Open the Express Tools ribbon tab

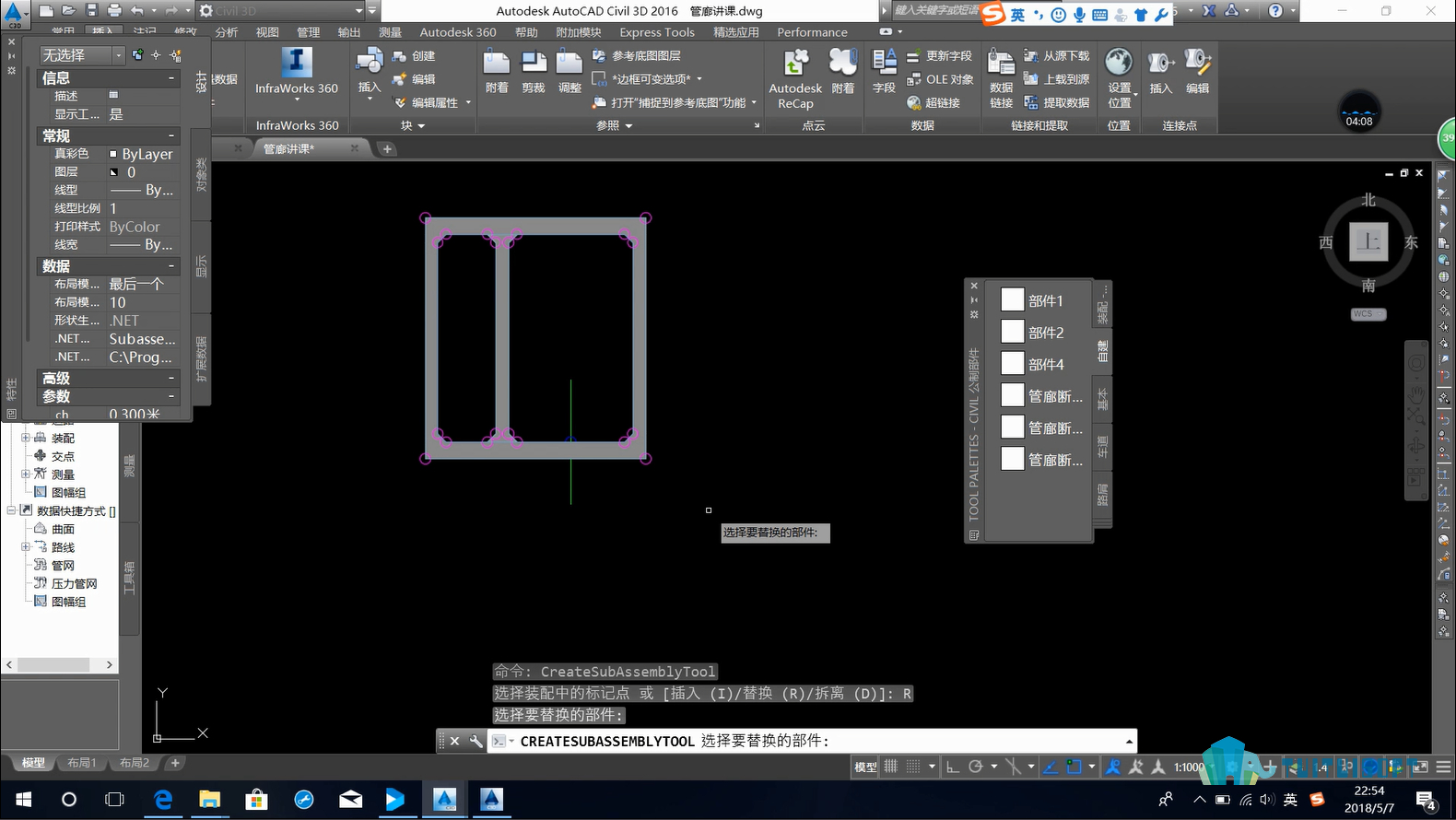click(657, 32)
